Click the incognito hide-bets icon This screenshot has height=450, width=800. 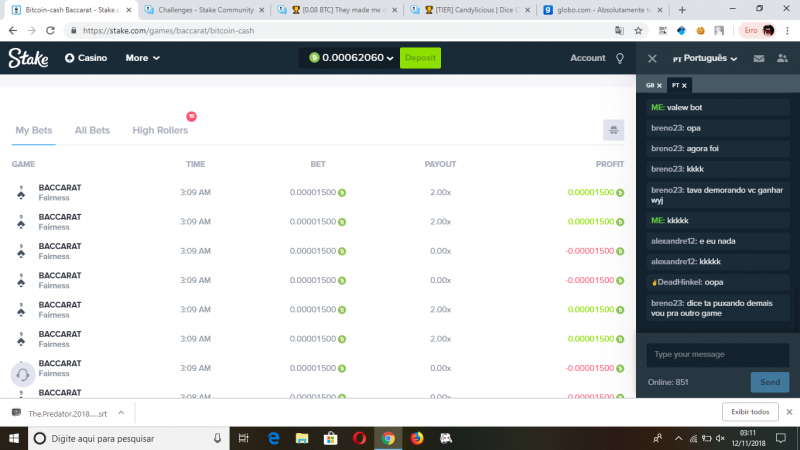613,130
